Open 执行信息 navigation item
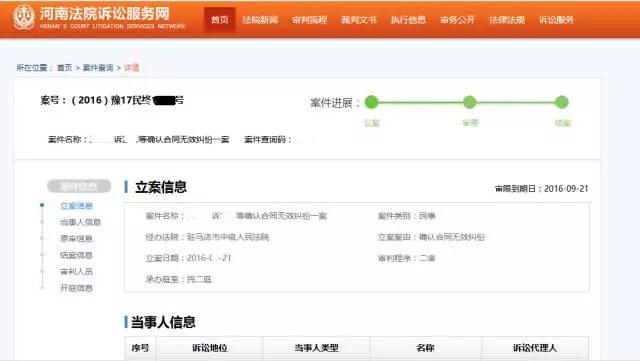640x361 pixels. point(408,20)
